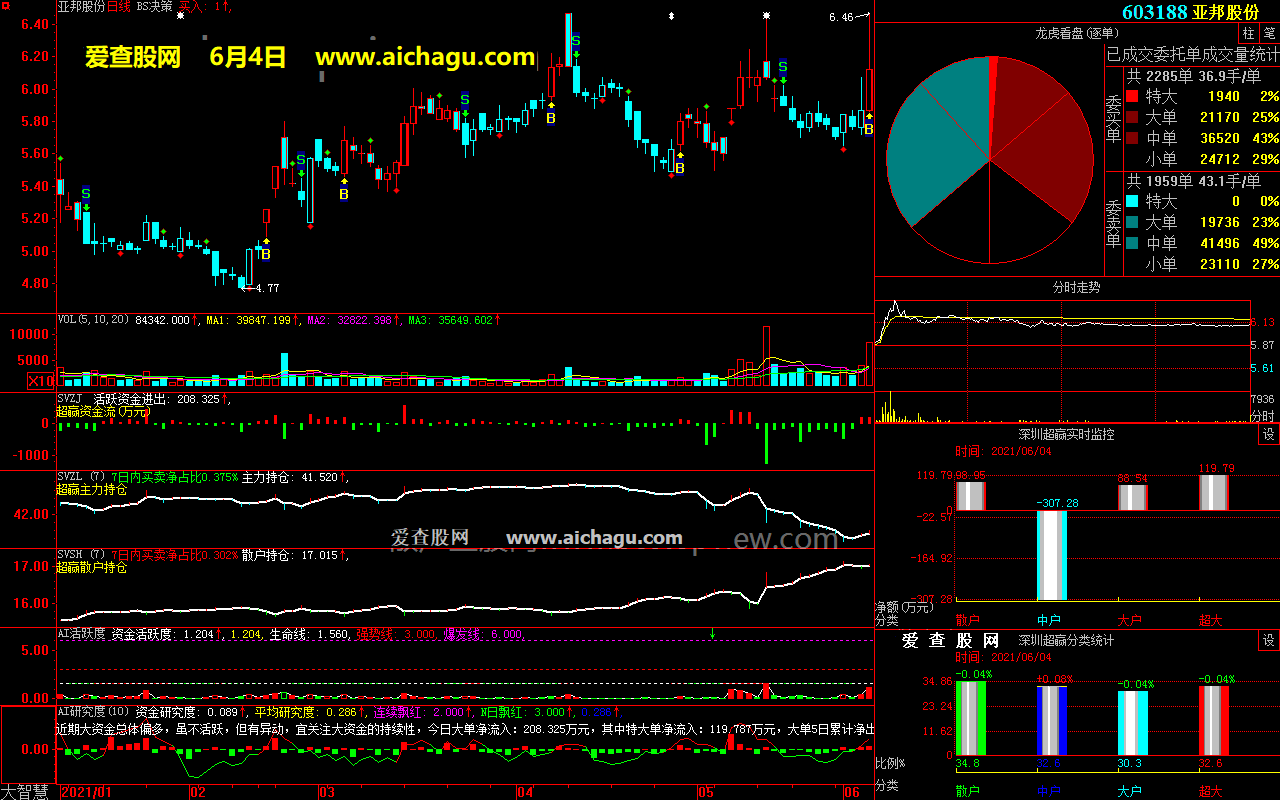The width and height of the screenshot is (1280, 800).
Task: Click the 4.77 low price label
Action: [x=267, y=289]
